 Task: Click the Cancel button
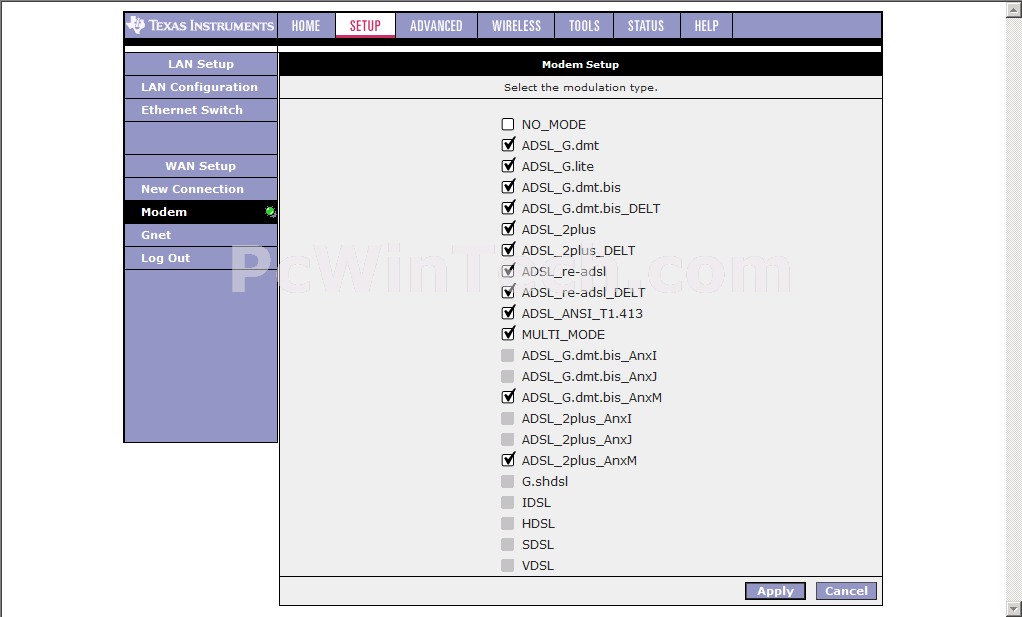[846, 591]
